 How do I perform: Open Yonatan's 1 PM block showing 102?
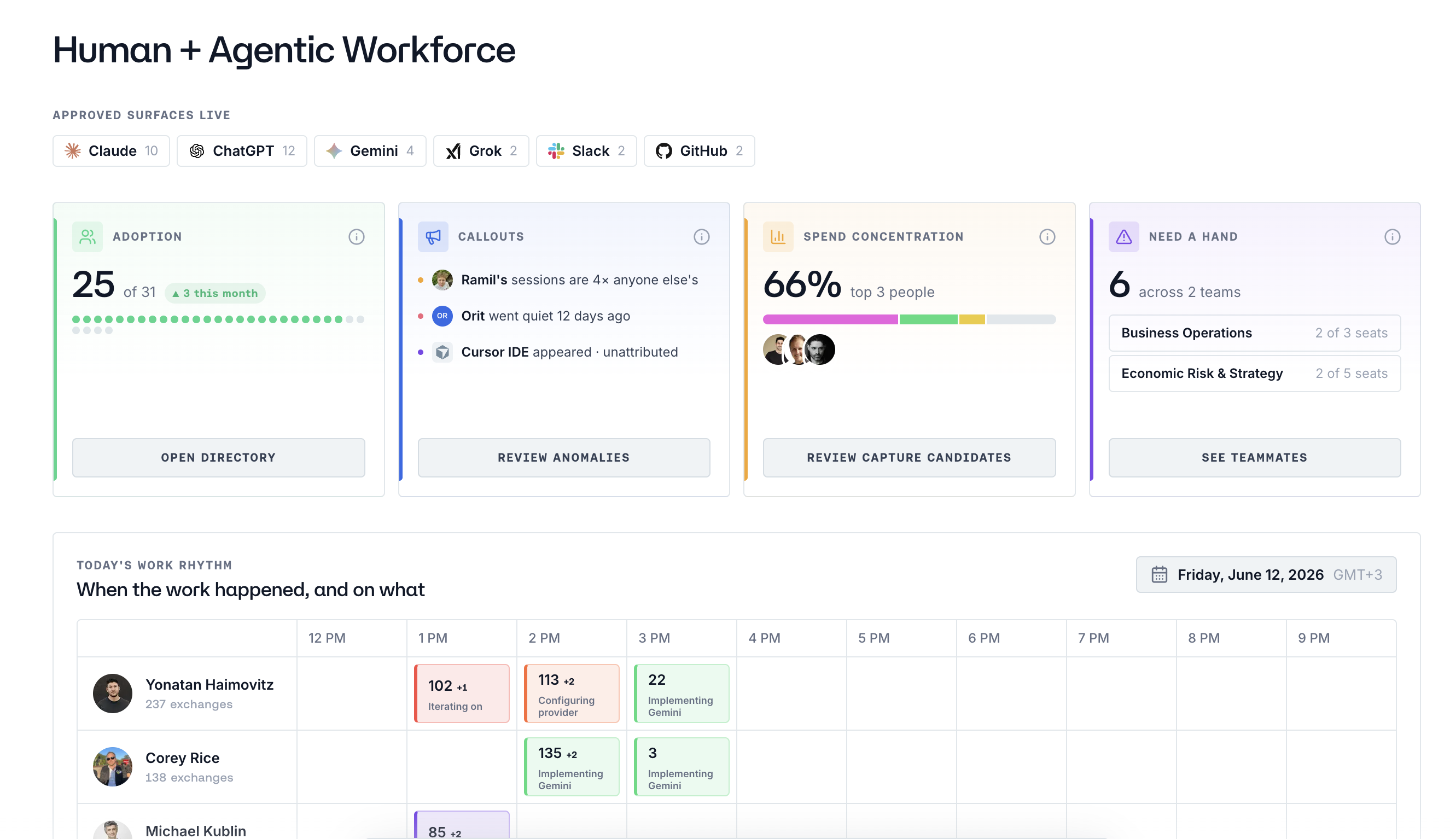point(462,693)
